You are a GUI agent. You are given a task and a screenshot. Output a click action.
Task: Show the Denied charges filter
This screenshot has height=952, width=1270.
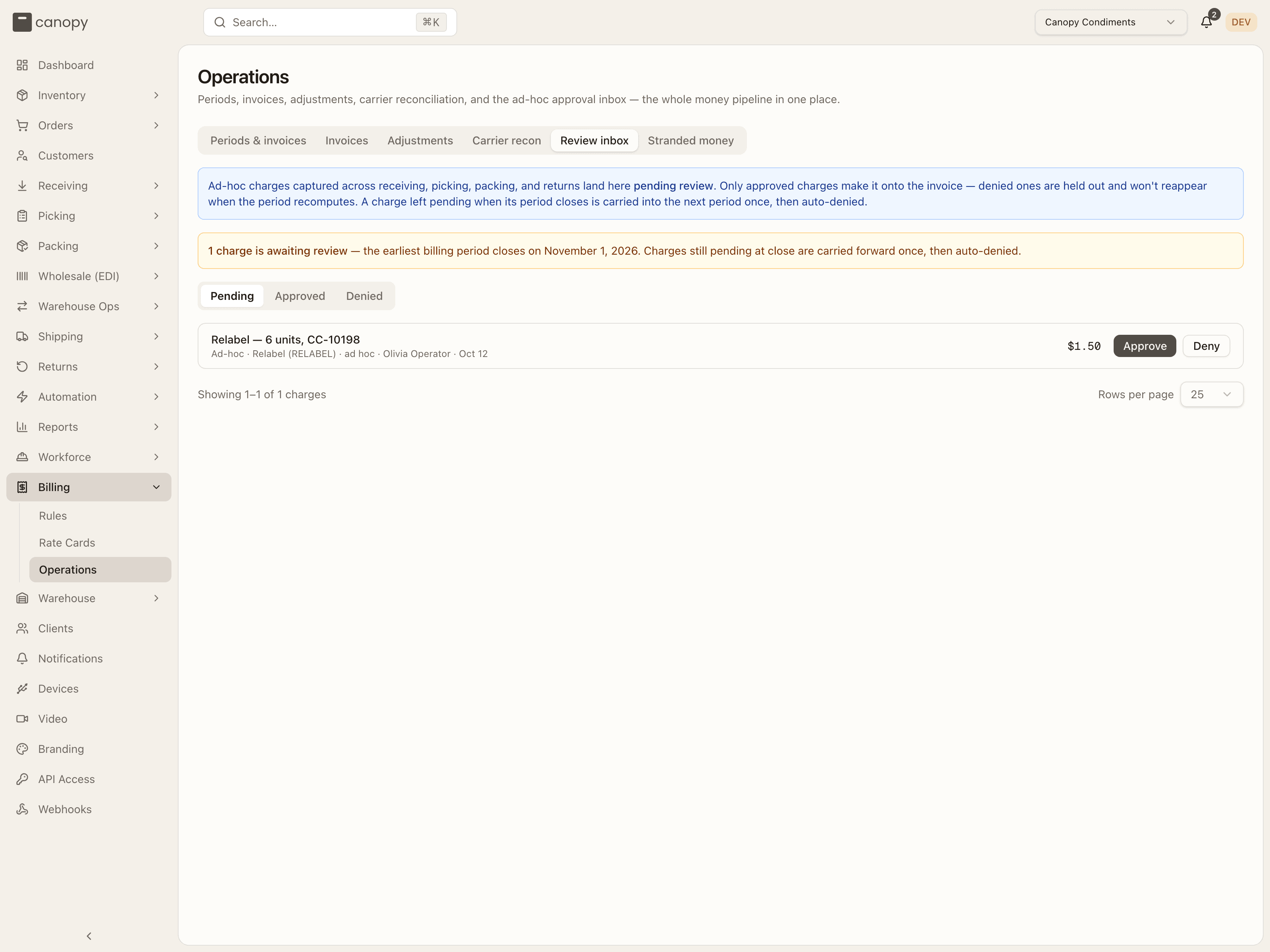364,296
